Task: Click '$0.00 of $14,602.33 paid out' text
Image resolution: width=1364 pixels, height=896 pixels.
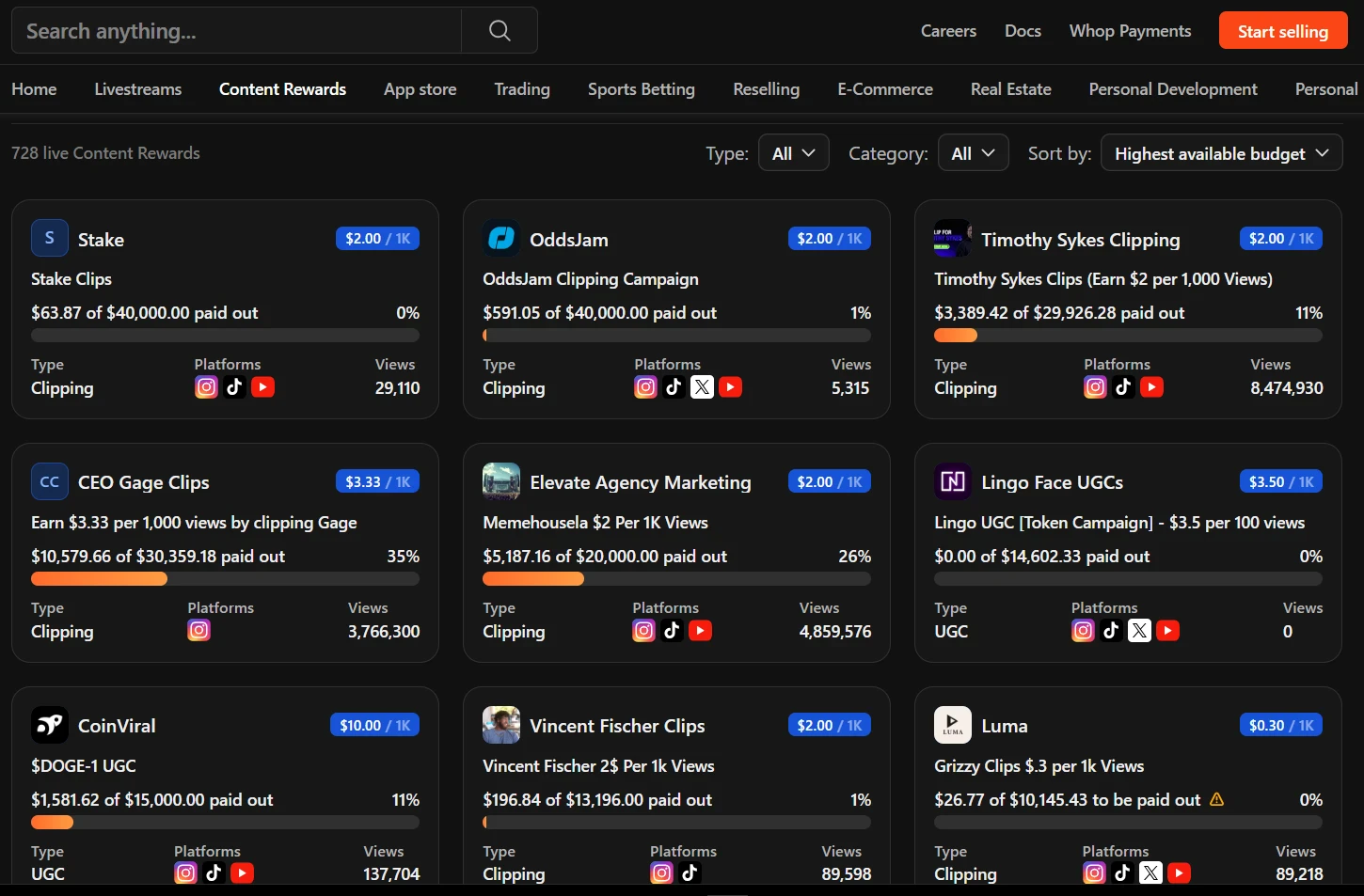Action: (1042, 557)
